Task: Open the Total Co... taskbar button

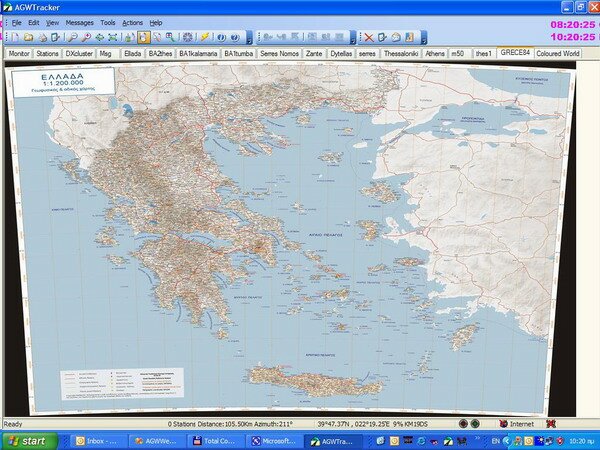Action: (215, 441)
